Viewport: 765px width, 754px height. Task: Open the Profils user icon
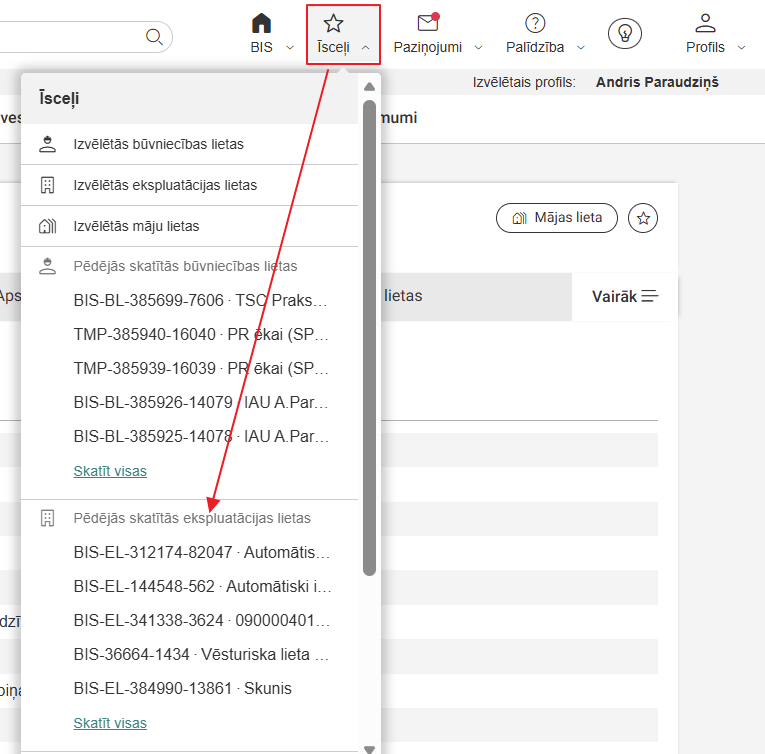706,24
